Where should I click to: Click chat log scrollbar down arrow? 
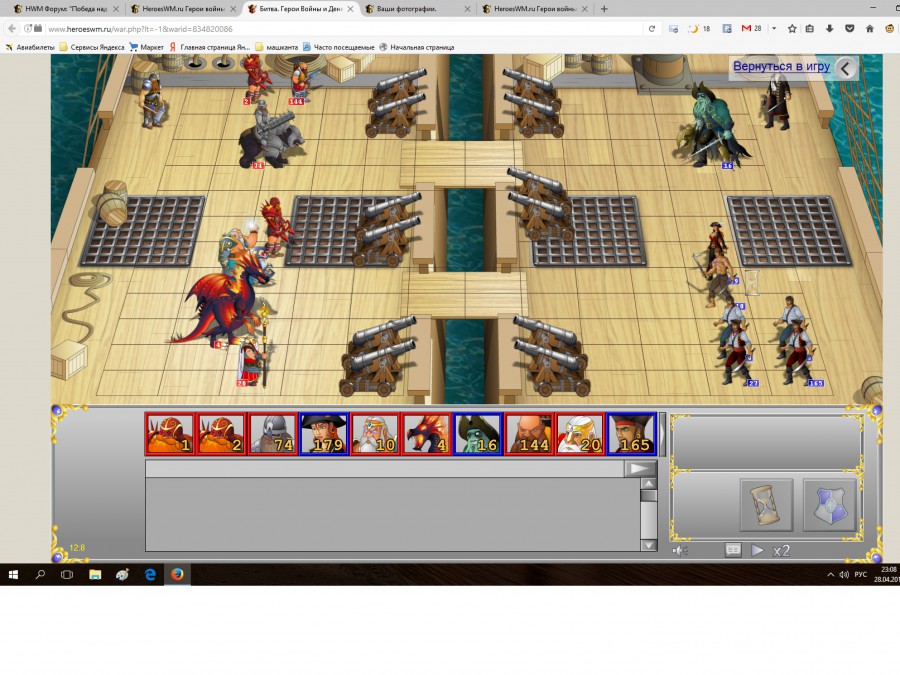(649, 545)
